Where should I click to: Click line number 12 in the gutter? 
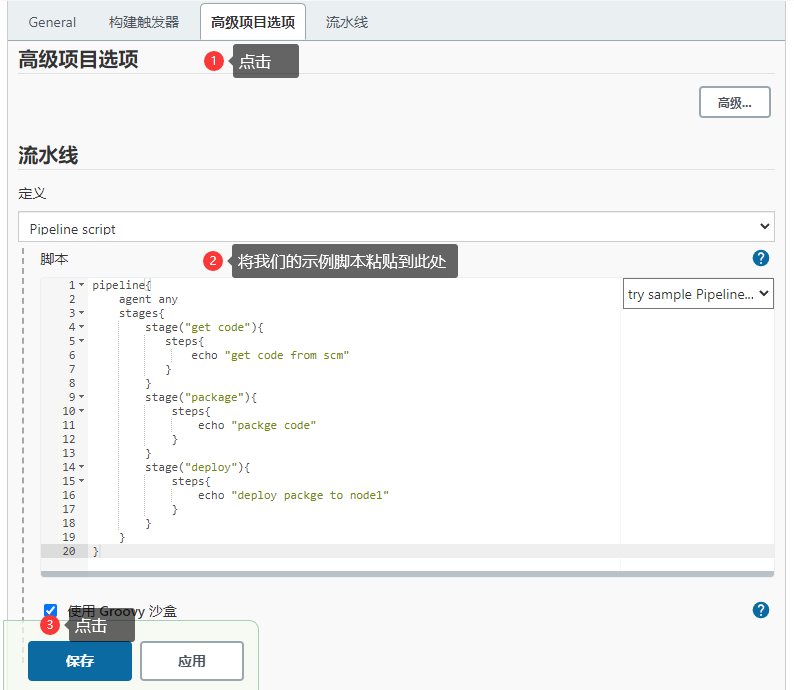(x=69, y=439)
